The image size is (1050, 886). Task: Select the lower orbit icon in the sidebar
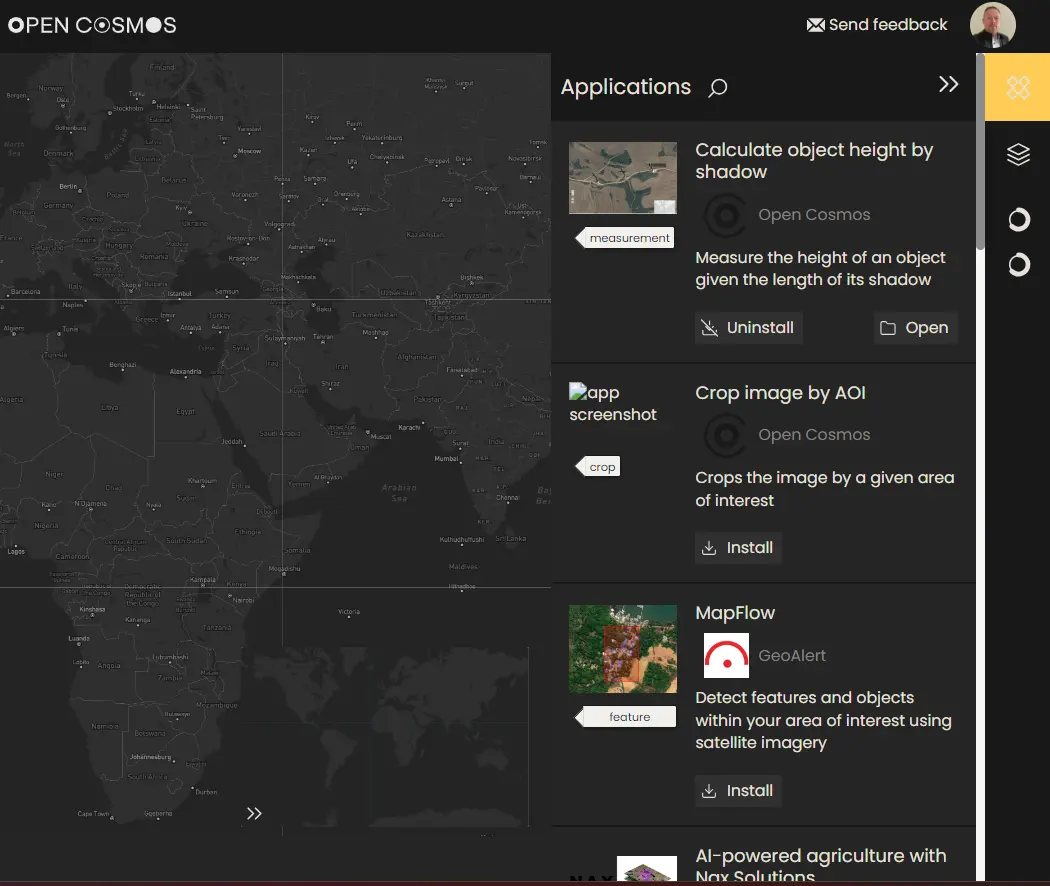(x=1017, y=264)
